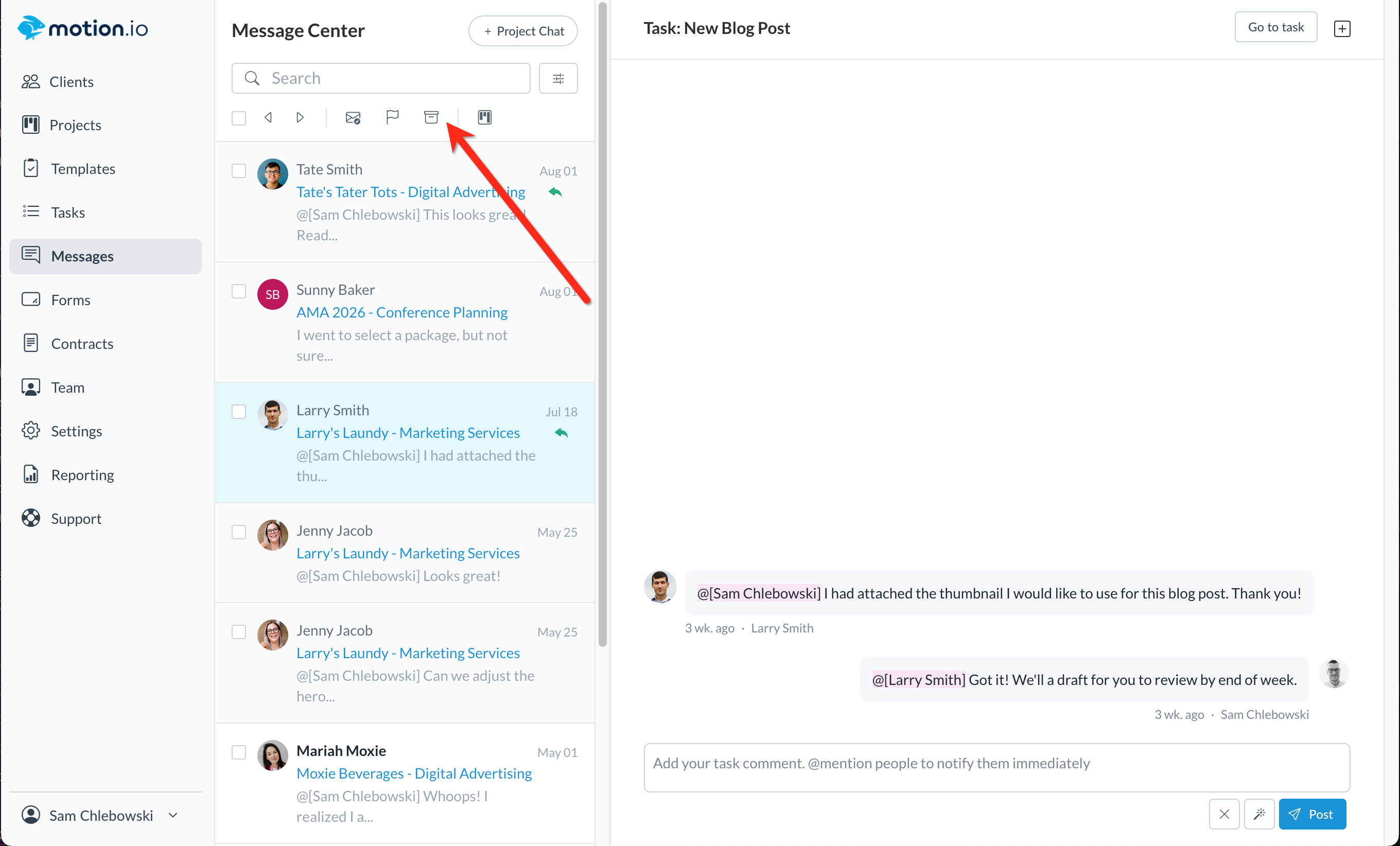Screen dimensions: 1400x846
Task: Click the project board icon in message toolbar
Action: coord(484,117)
